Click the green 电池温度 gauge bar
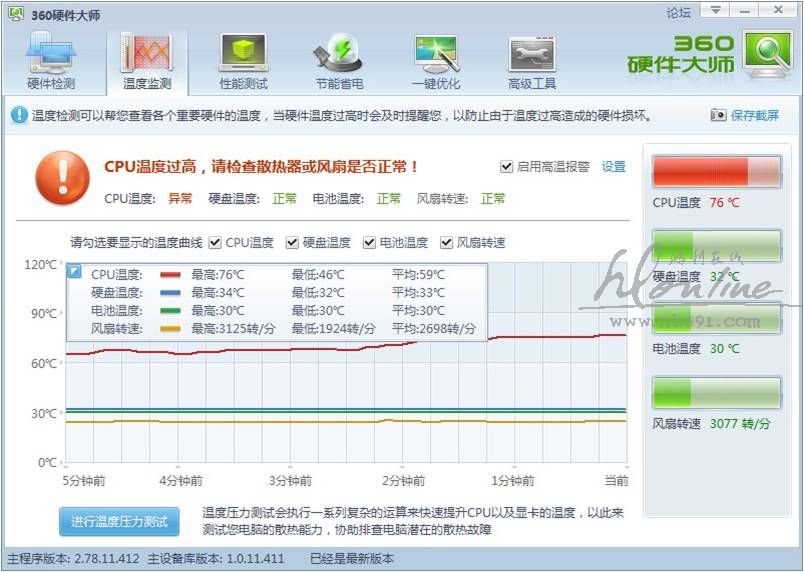 click(x=716, y=319)
